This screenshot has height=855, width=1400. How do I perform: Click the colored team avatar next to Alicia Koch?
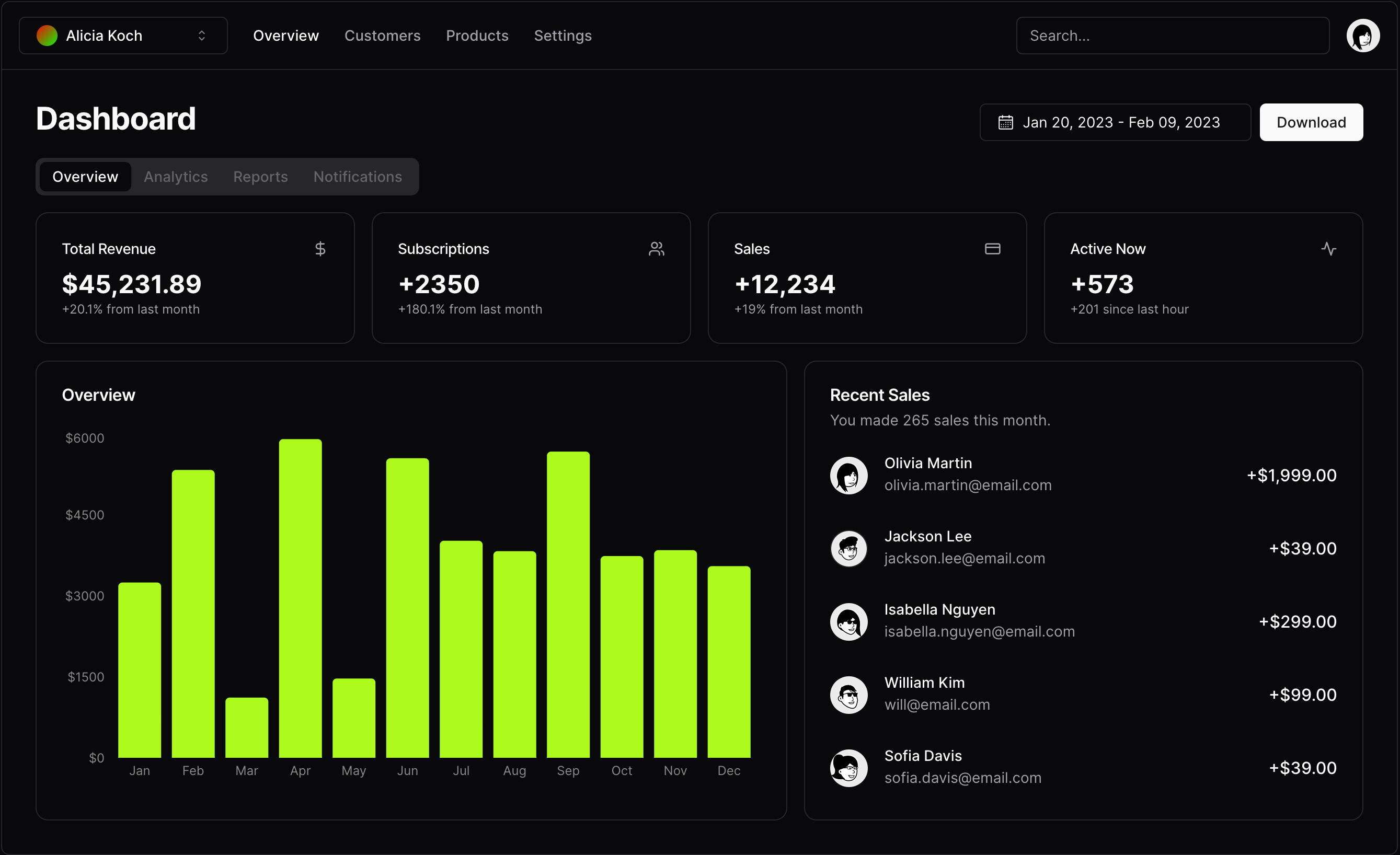coord(48,35)
